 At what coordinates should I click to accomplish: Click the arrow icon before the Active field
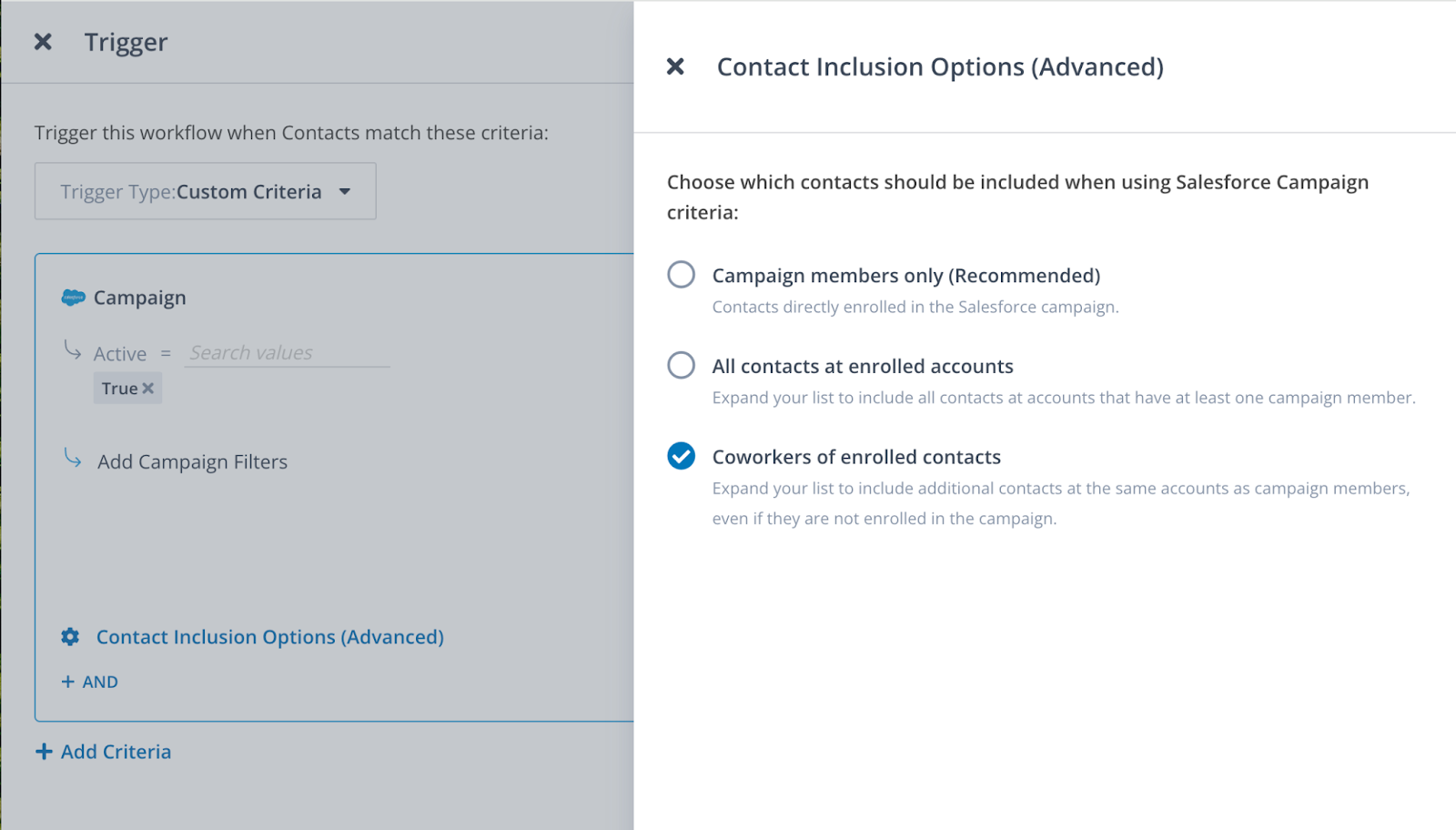(x=73, y=350)
